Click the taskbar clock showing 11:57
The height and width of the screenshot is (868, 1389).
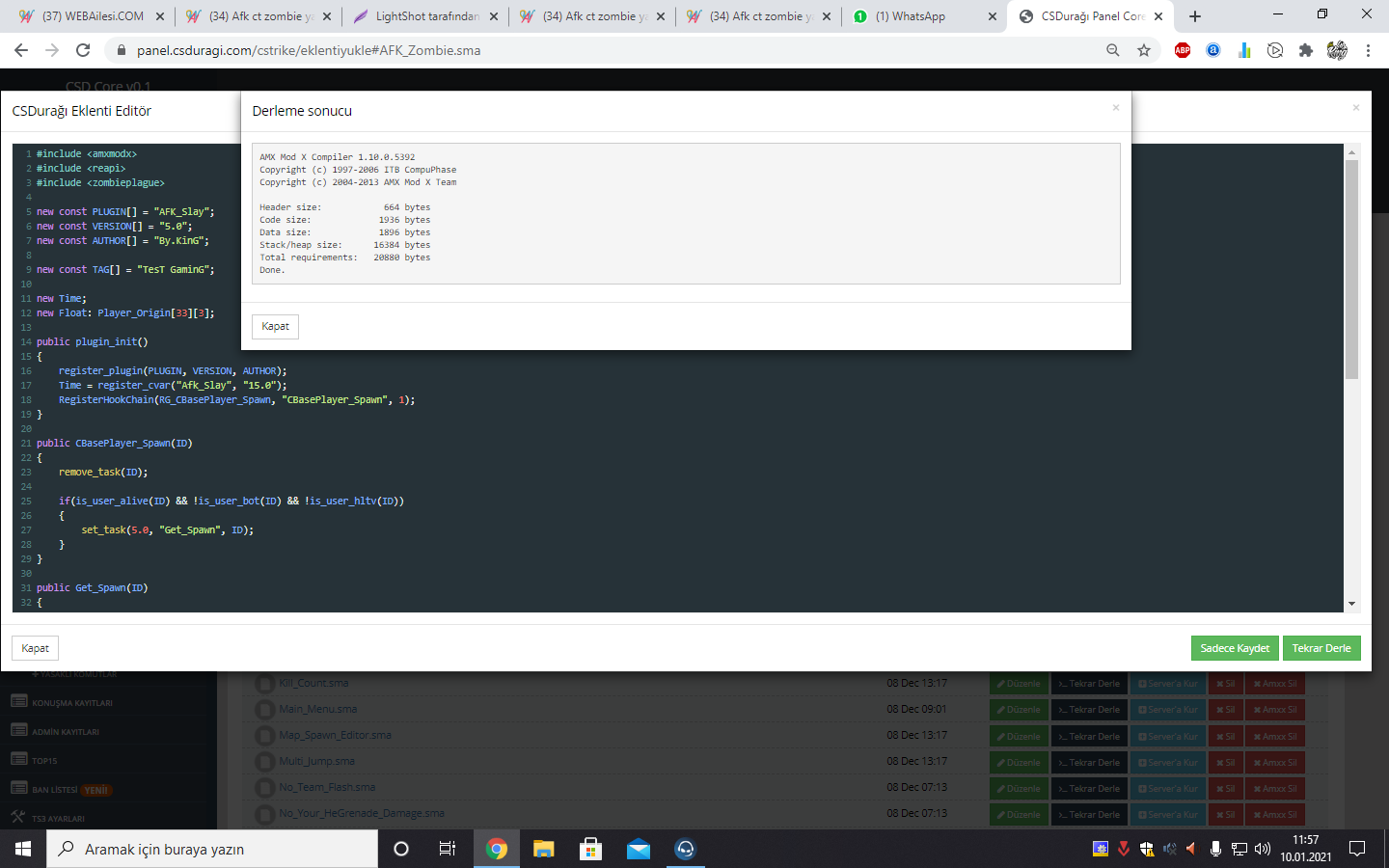click(1306, 849)
